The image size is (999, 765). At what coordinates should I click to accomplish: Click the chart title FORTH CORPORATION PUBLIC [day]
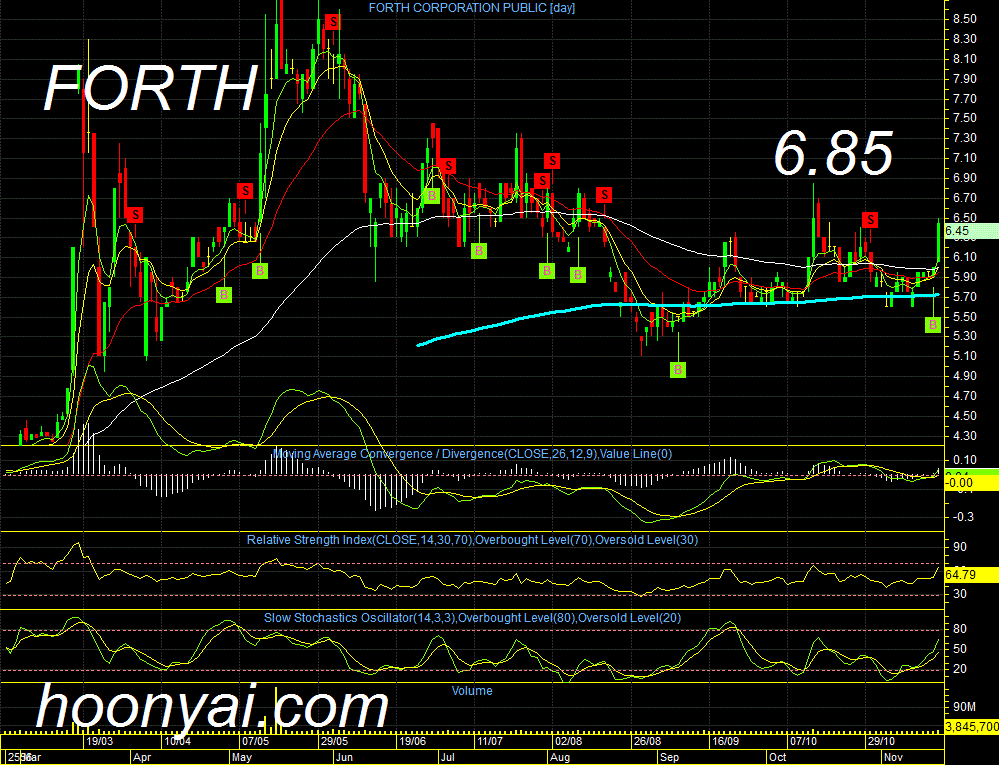click(x=472, y=8)
